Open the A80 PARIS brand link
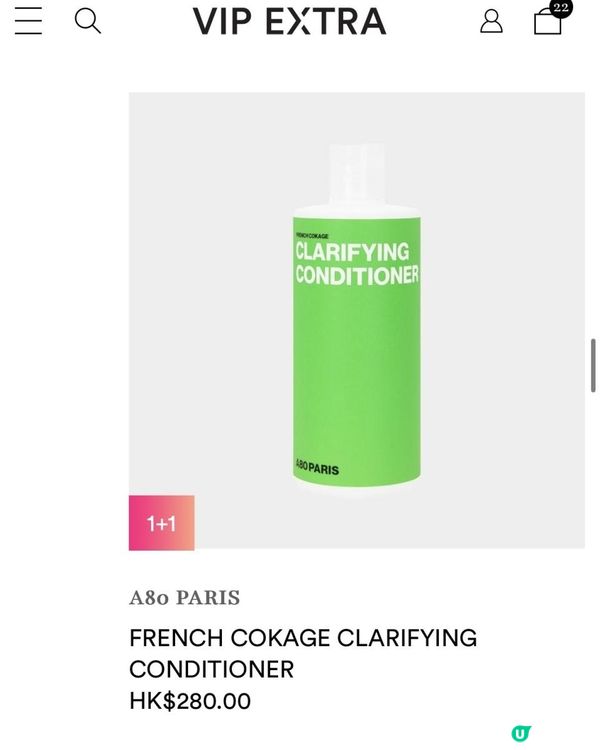600x750 pixels. click(185, 598)
